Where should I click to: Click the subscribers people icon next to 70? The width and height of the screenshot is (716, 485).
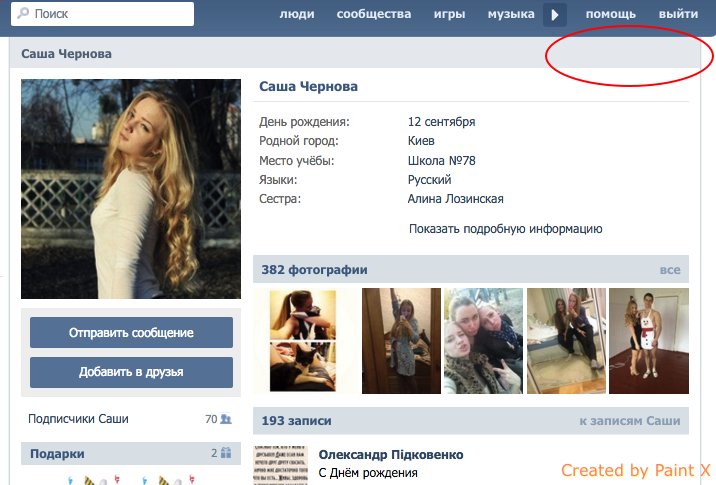pyautogui.click(x=226, y=419)
